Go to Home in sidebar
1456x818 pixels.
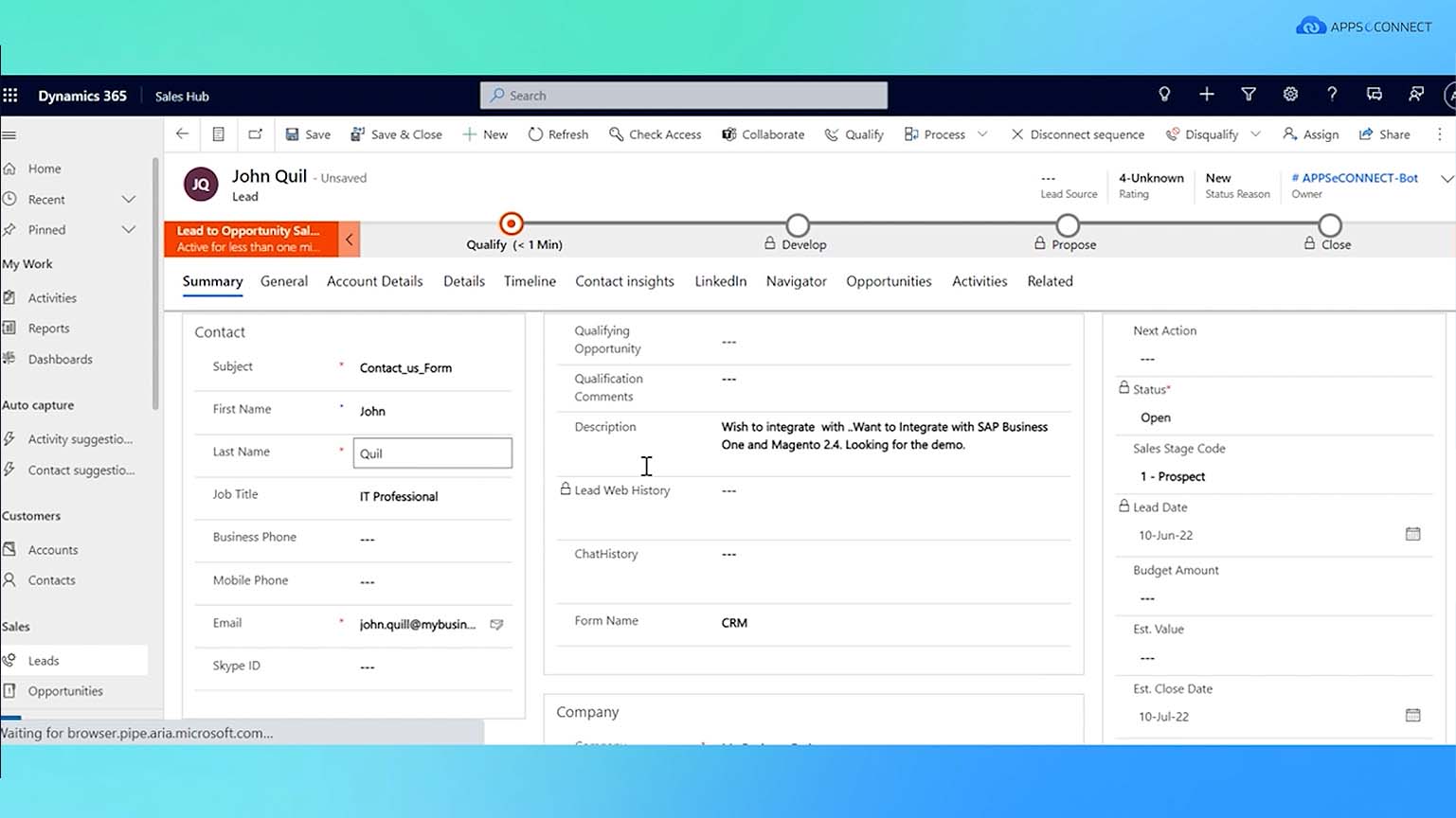(45, 169)
